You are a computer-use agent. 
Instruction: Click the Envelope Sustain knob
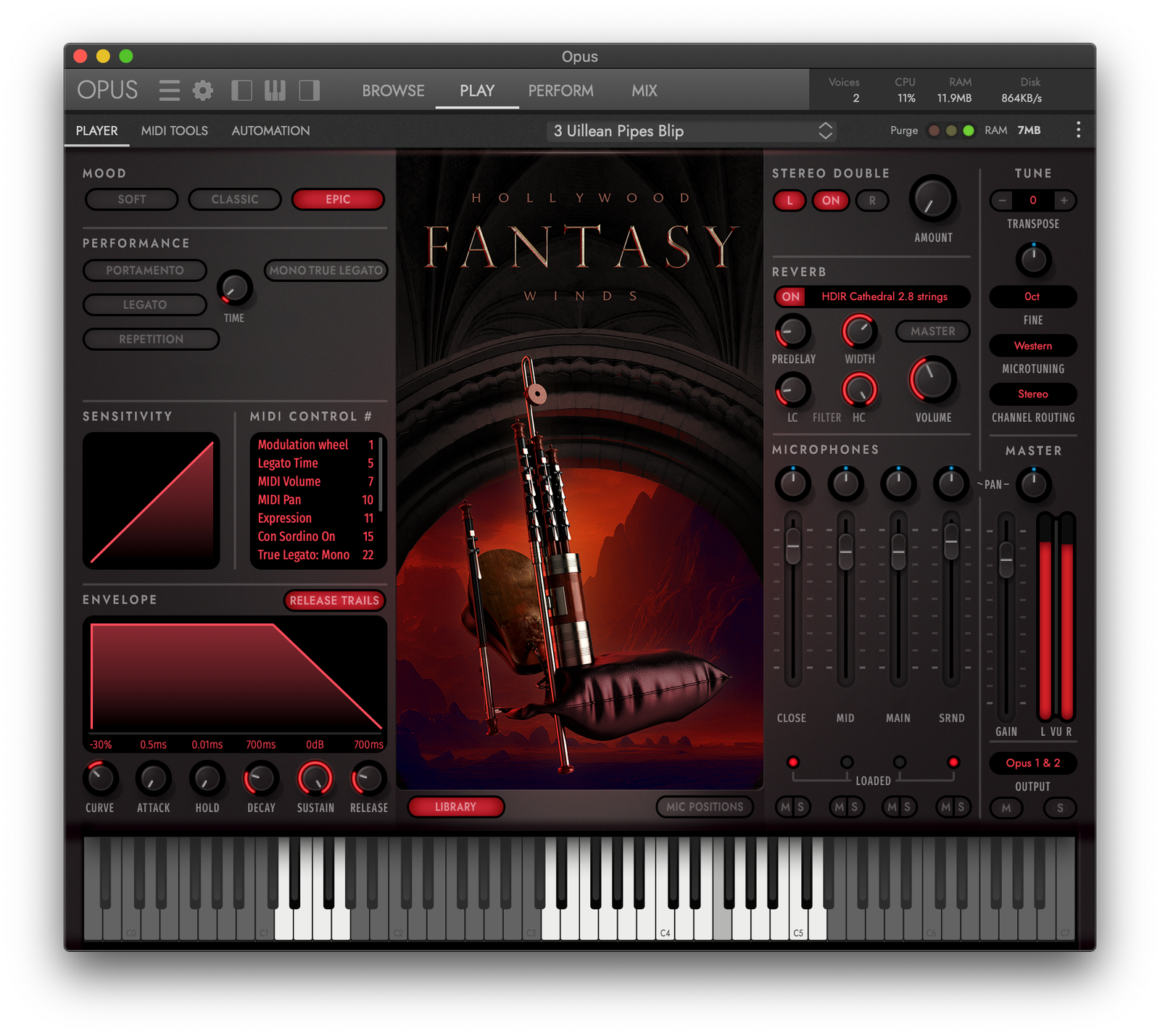tap(315, 779)
